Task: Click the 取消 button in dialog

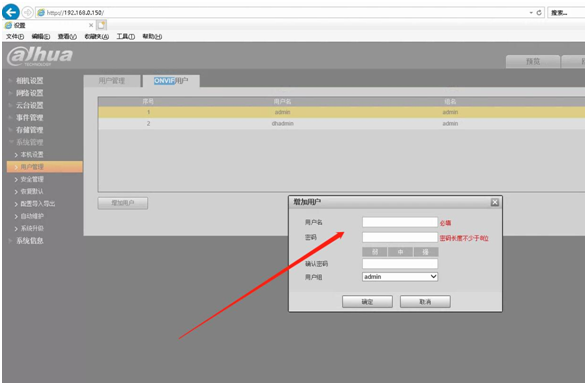Action: [x=425, y=301]
